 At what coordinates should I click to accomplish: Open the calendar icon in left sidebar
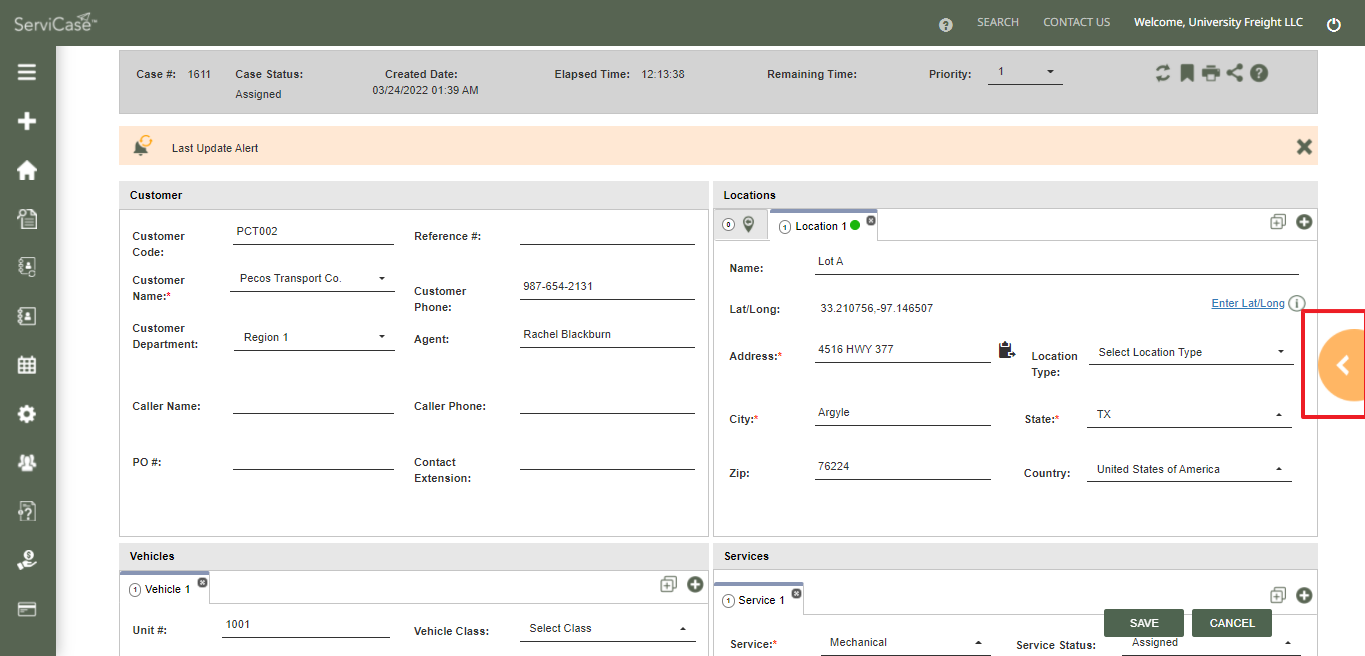27,365
